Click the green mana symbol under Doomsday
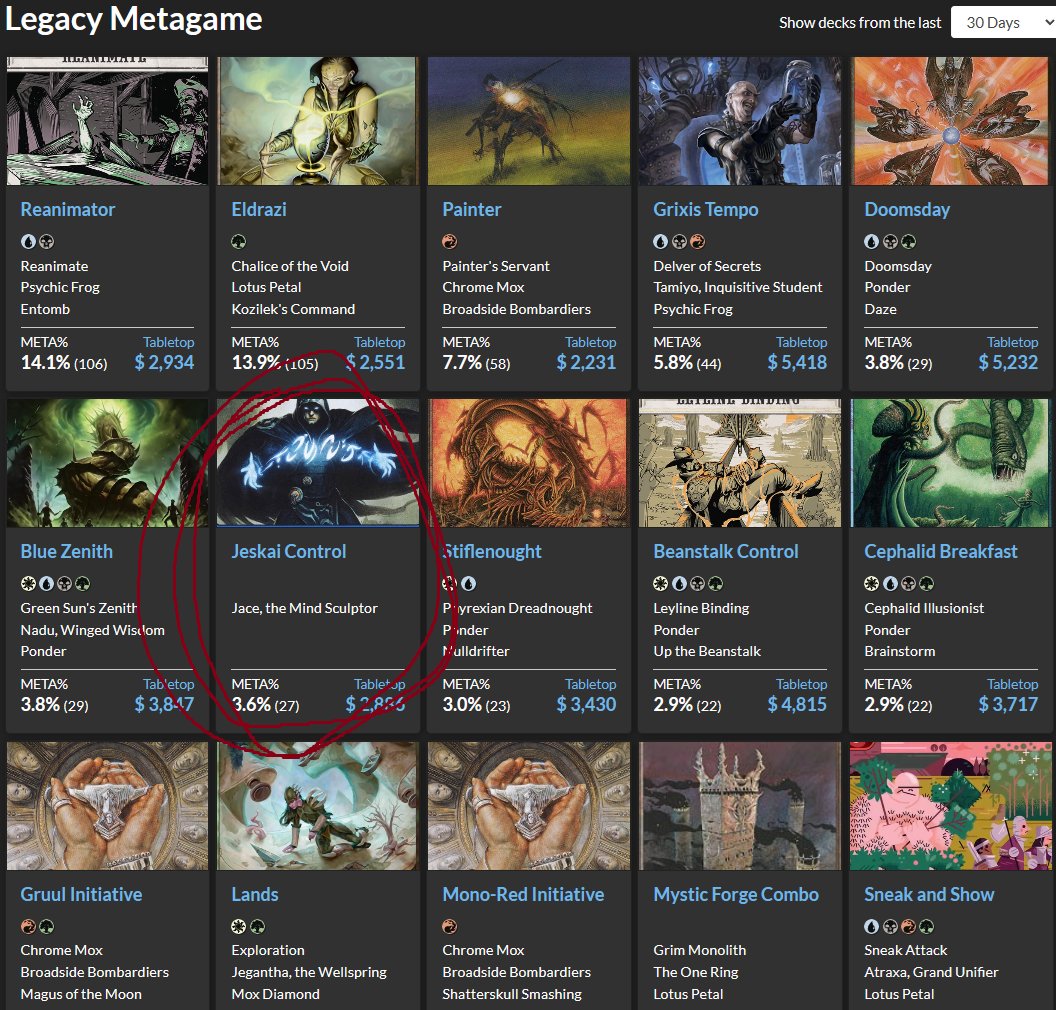This screenshot has height=1010, width=1056. click(x=909, y=241)
